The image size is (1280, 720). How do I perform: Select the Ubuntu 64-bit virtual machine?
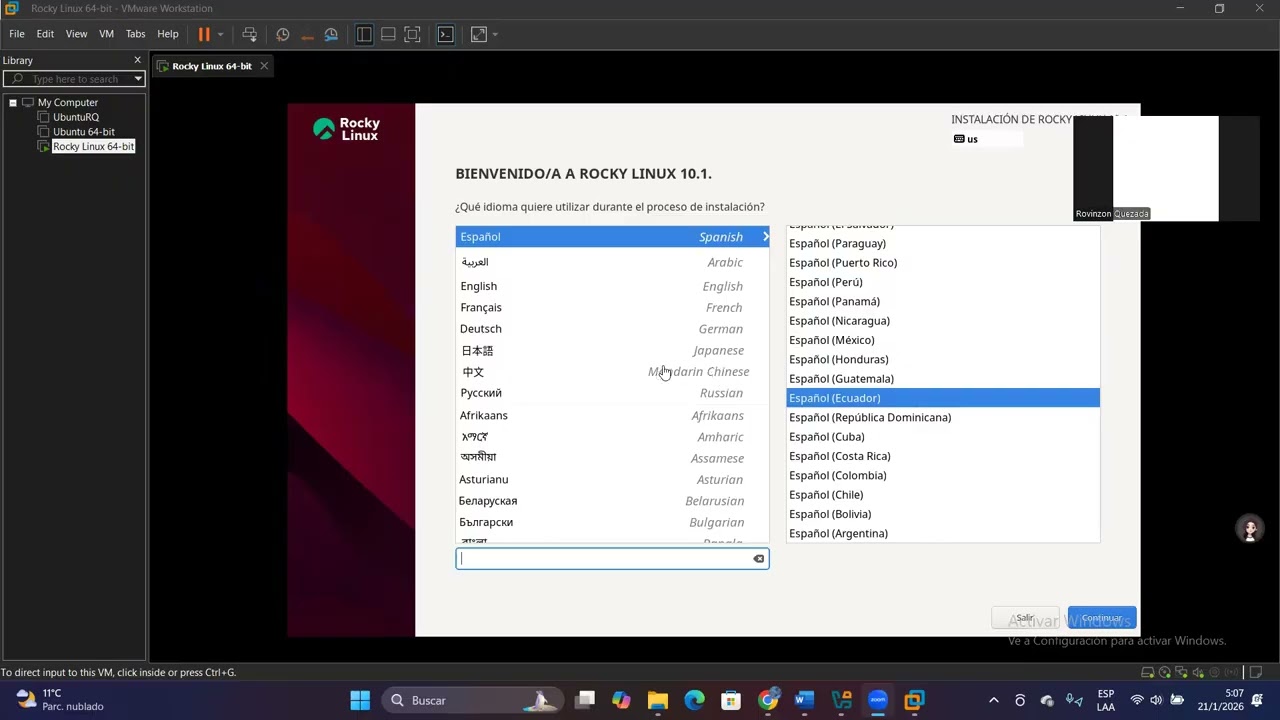click(84, 132)
